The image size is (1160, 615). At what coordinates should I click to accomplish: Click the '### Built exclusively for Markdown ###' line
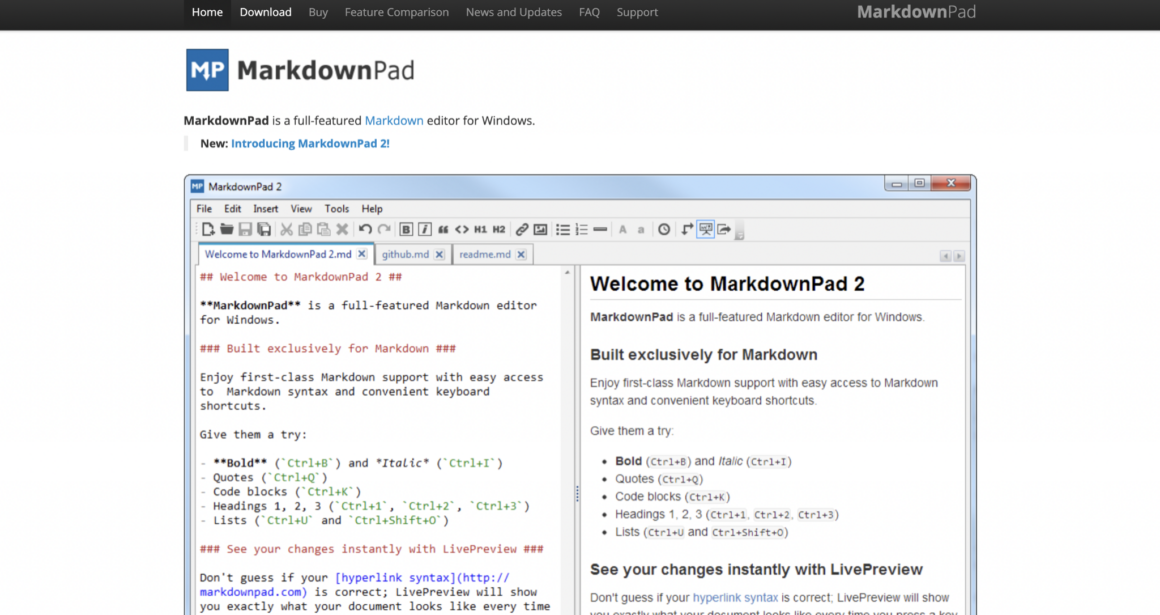coord(328,349)
